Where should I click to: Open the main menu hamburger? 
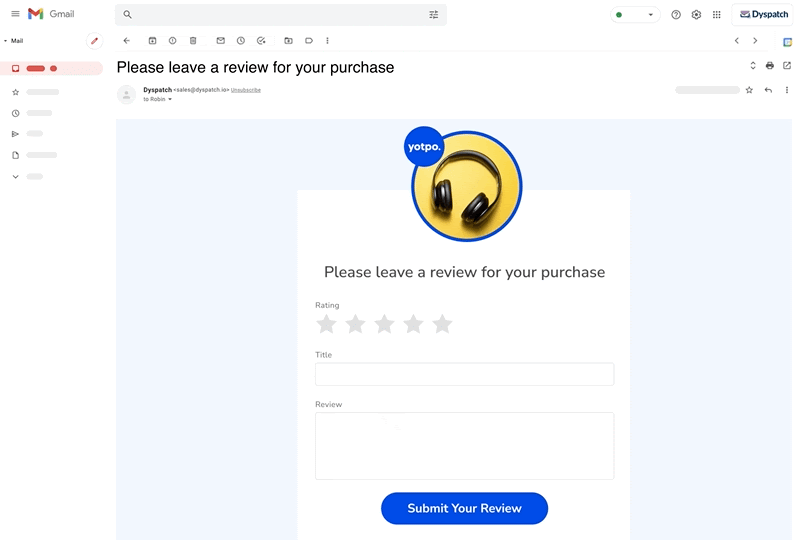pos(15,14)
